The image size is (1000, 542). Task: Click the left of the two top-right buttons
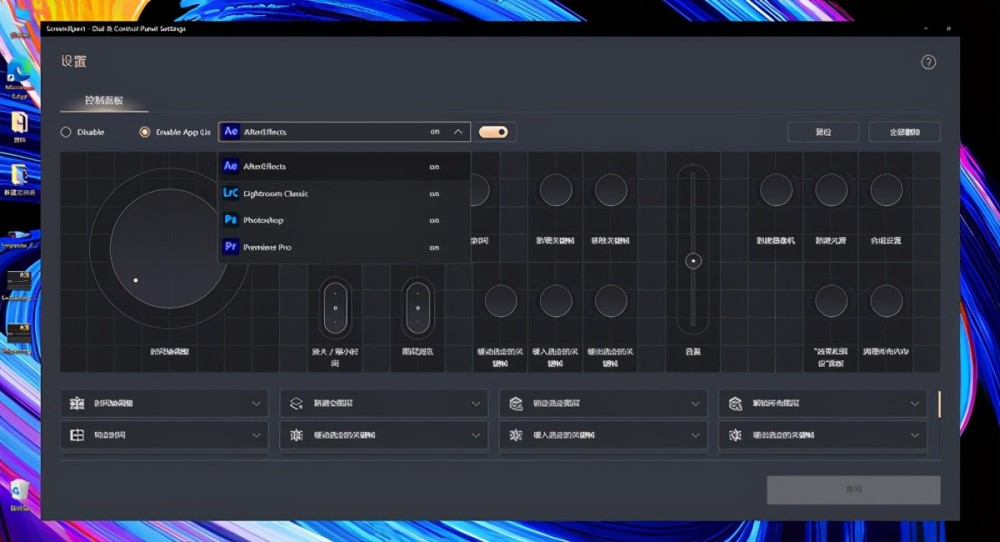[823, 132]
